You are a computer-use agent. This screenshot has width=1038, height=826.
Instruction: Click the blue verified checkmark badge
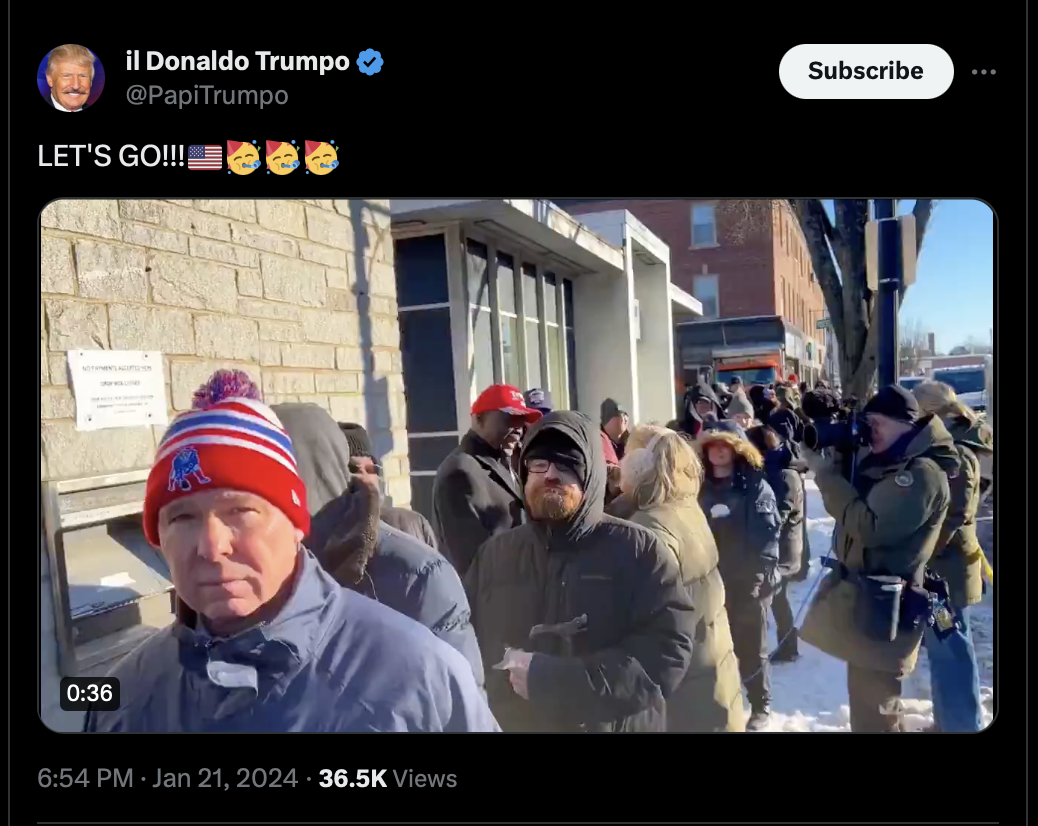[x=370, y=62]
